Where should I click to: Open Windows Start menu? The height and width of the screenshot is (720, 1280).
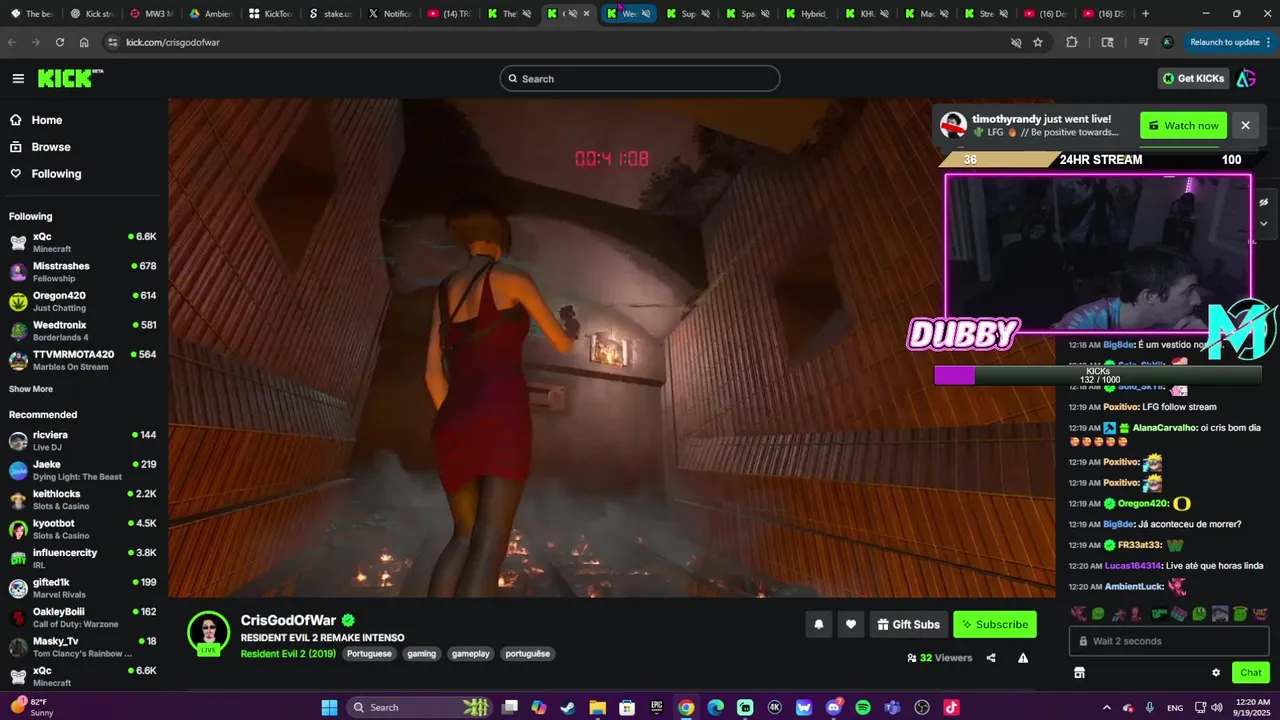point(330,707)
